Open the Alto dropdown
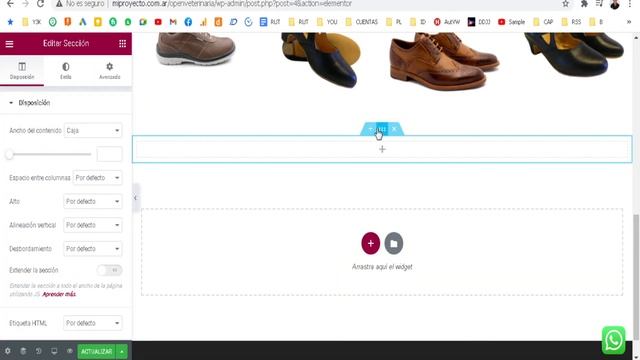The height and width of the screenshot is (360, 640). point(93,202)
